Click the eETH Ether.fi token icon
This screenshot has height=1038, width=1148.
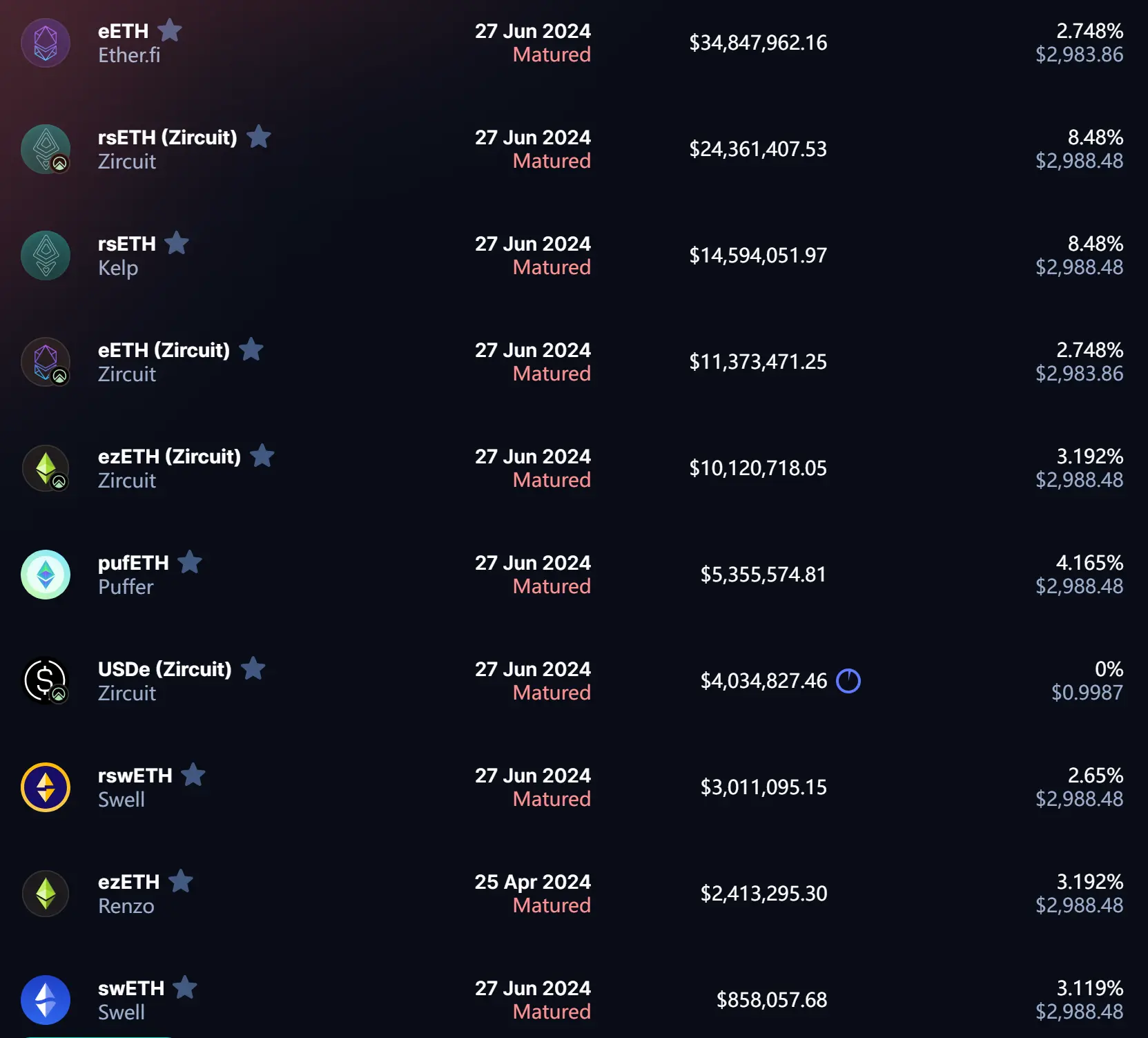(x=46, y=43)
